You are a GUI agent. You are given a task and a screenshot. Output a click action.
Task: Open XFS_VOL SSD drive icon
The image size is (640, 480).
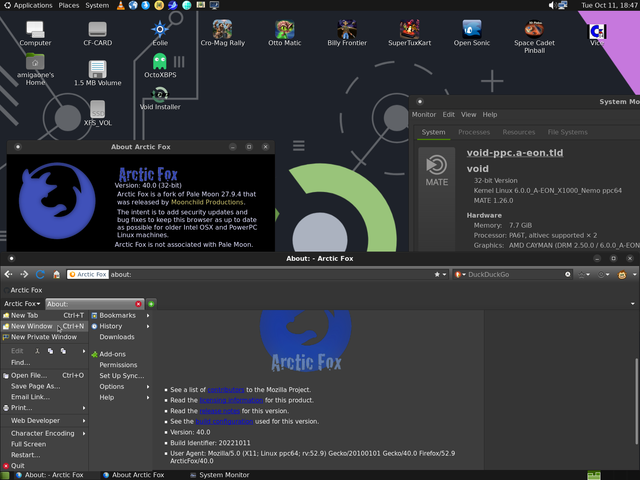(x=98, y=113)
